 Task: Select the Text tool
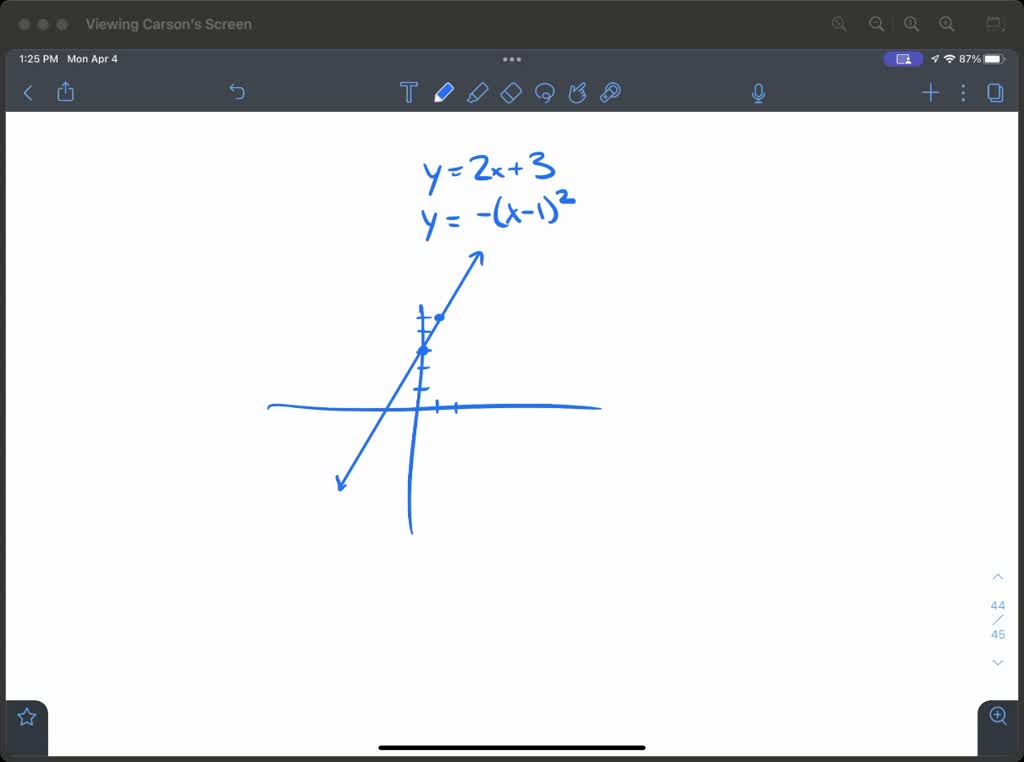click(x=409, y=91)
